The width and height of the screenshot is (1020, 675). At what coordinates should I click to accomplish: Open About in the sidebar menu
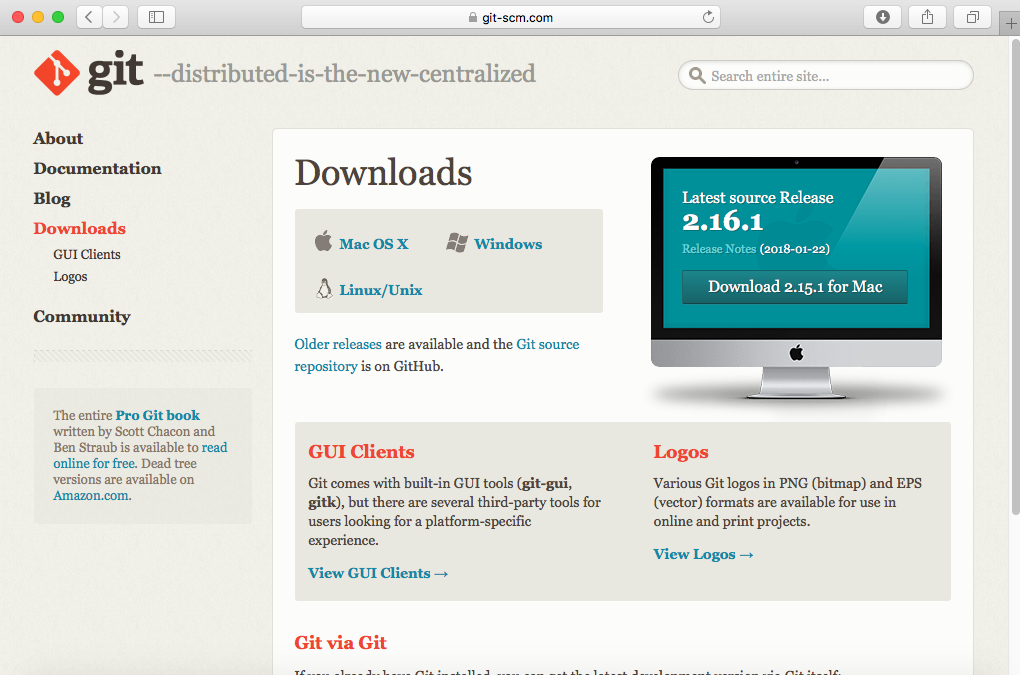59,139
